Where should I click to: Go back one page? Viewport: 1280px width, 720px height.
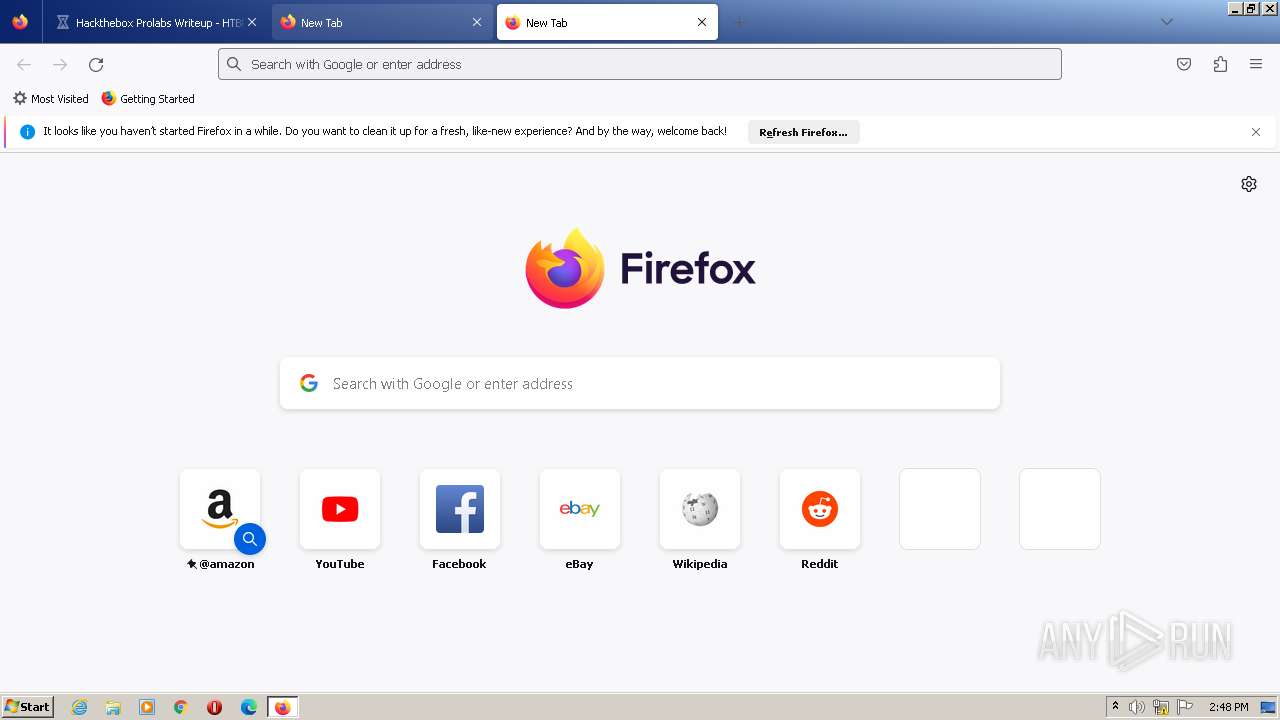click(x=24, y=64)
